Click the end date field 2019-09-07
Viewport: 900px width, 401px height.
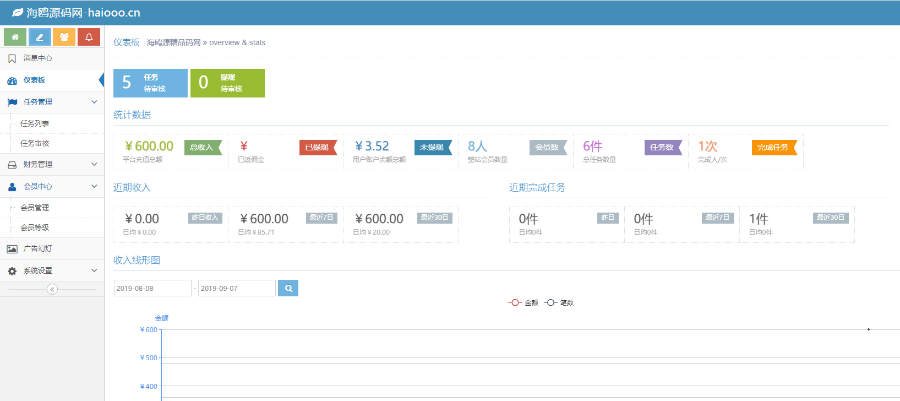coord(236,289)
